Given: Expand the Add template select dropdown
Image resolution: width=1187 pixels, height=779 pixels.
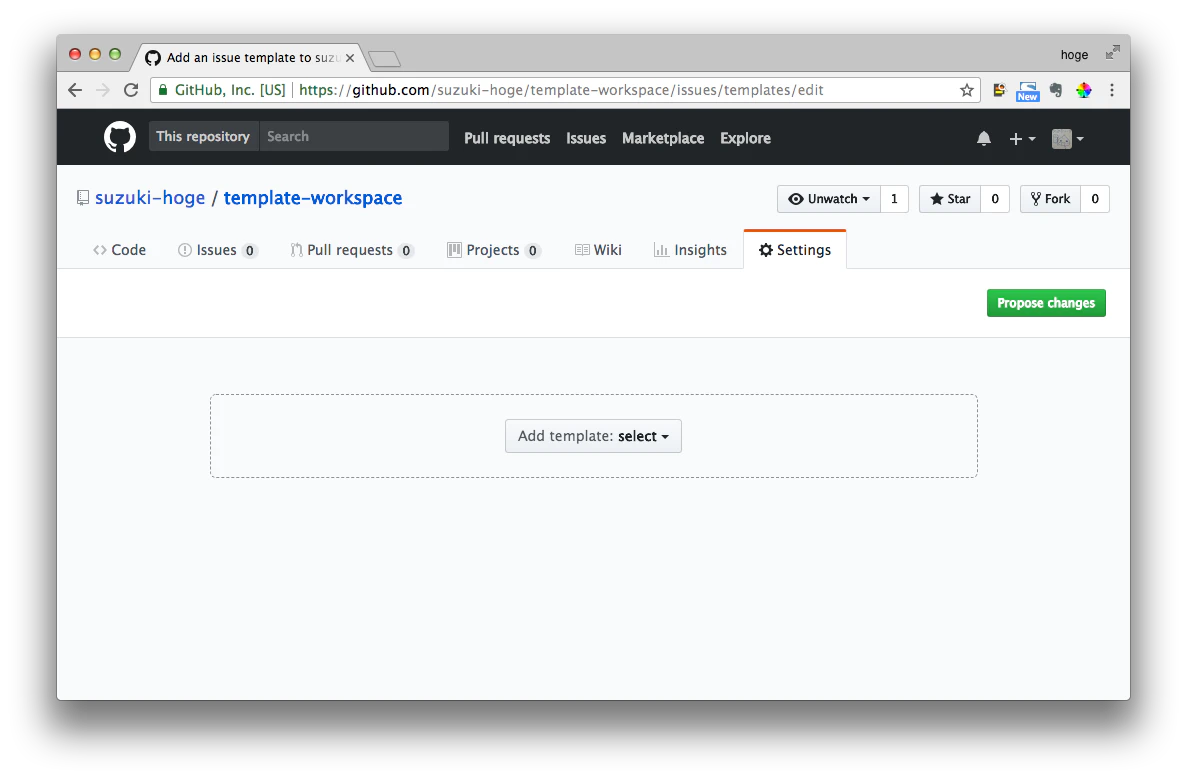Looking at the screenshot, I should 594,436.
